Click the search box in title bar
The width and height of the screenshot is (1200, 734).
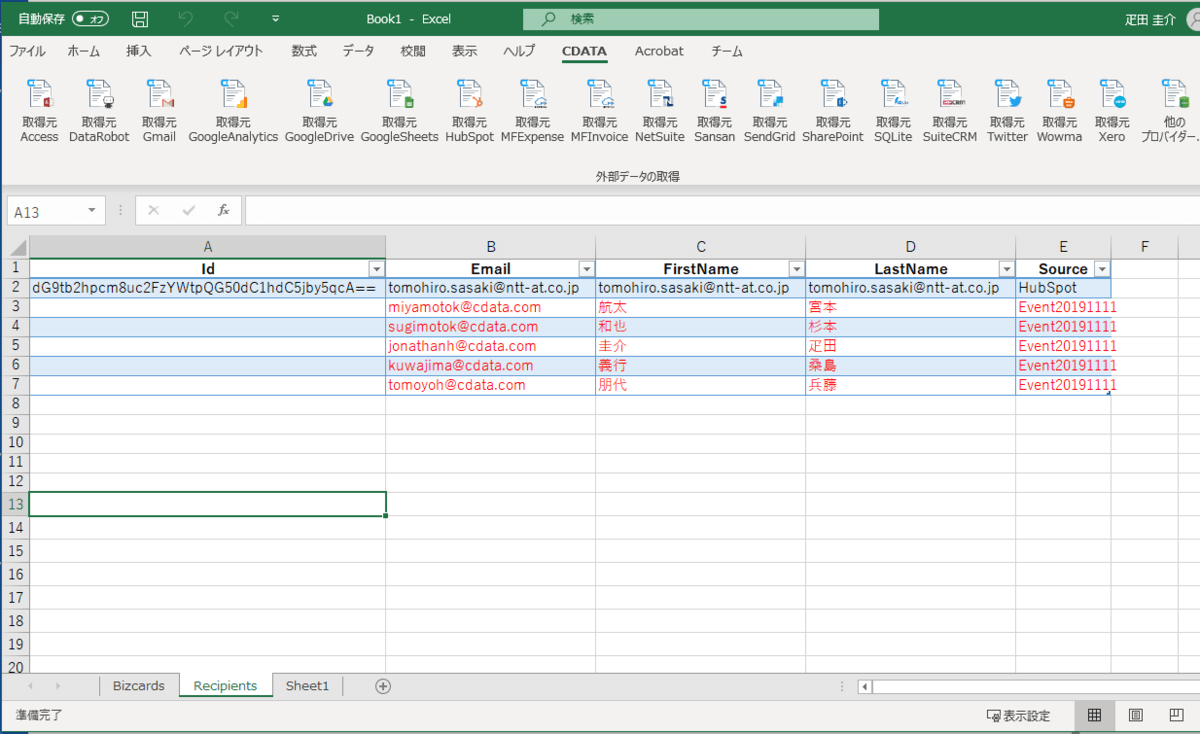(x=700, y=19)
